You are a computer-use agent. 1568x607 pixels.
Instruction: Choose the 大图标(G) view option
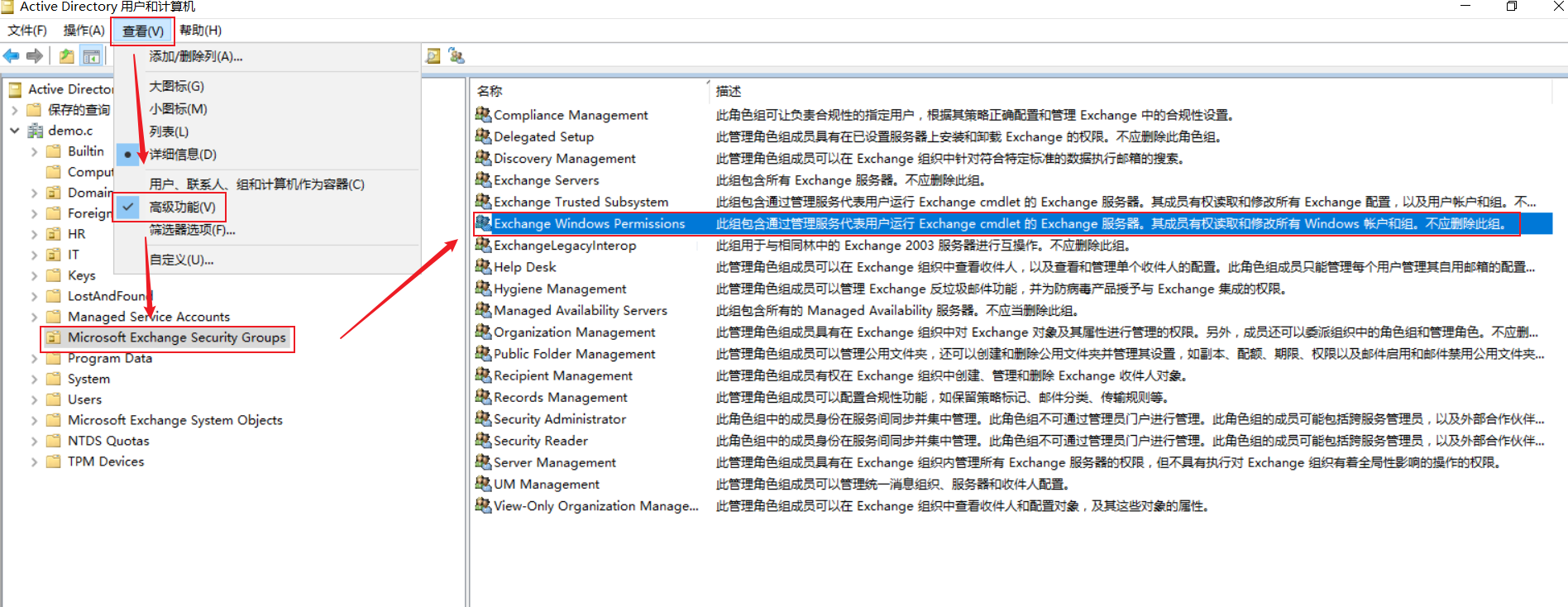point(176,86)
